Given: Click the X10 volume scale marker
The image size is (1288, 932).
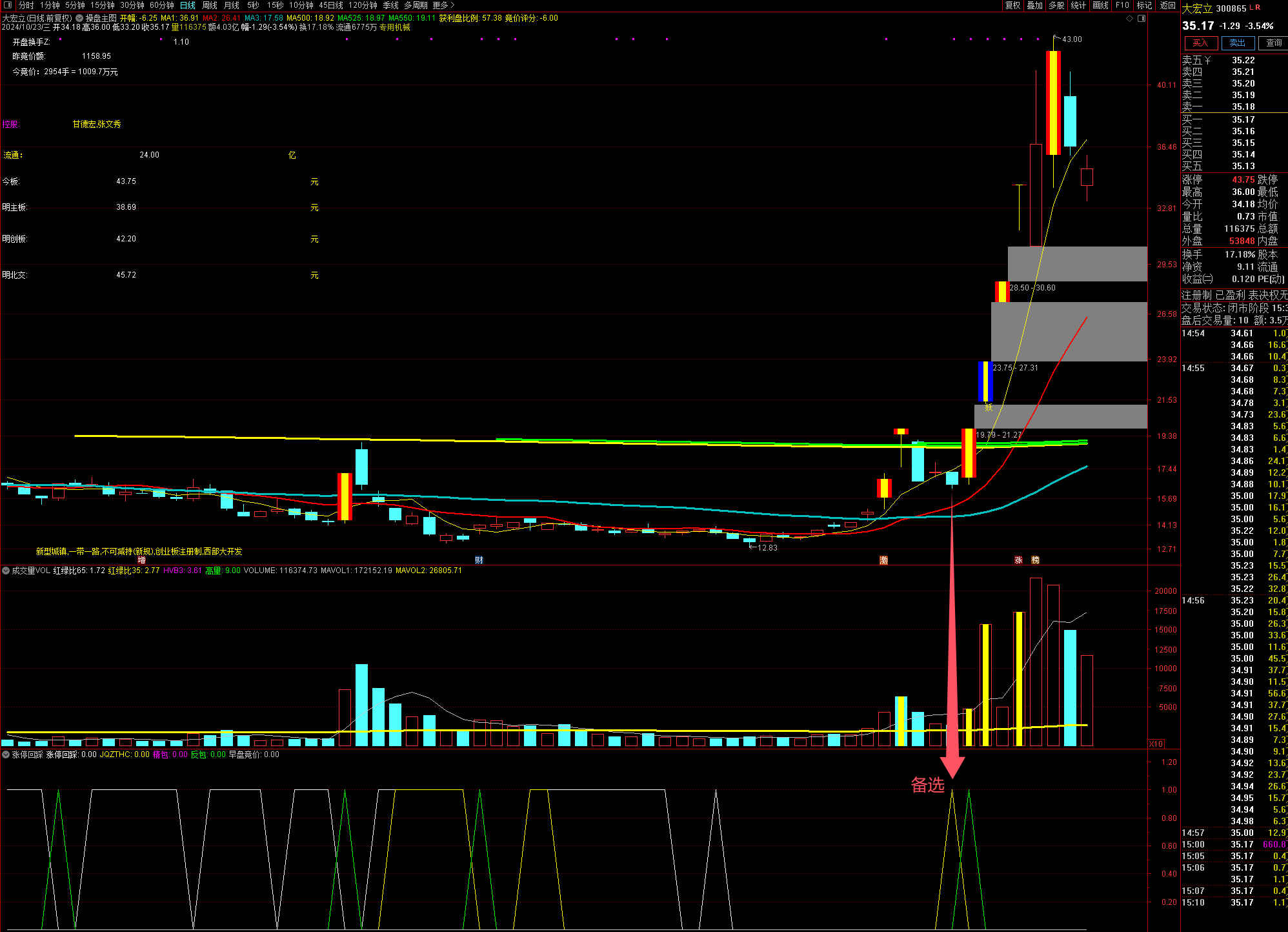Looking at the screenshot, I should click(x=1156, y=744).
